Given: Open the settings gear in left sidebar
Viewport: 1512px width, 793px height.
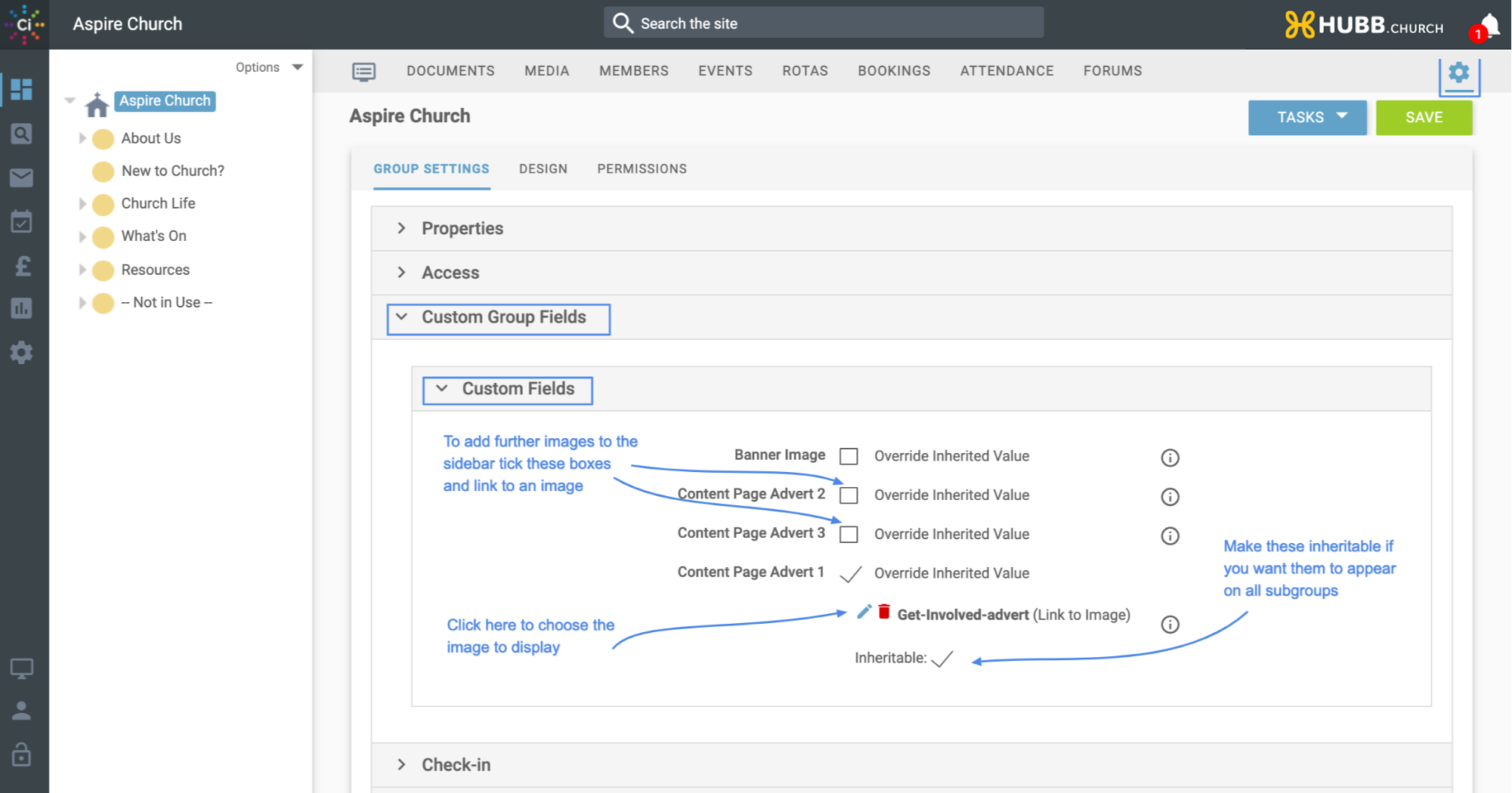Looking at the screenshot, I should coord(21,353).
